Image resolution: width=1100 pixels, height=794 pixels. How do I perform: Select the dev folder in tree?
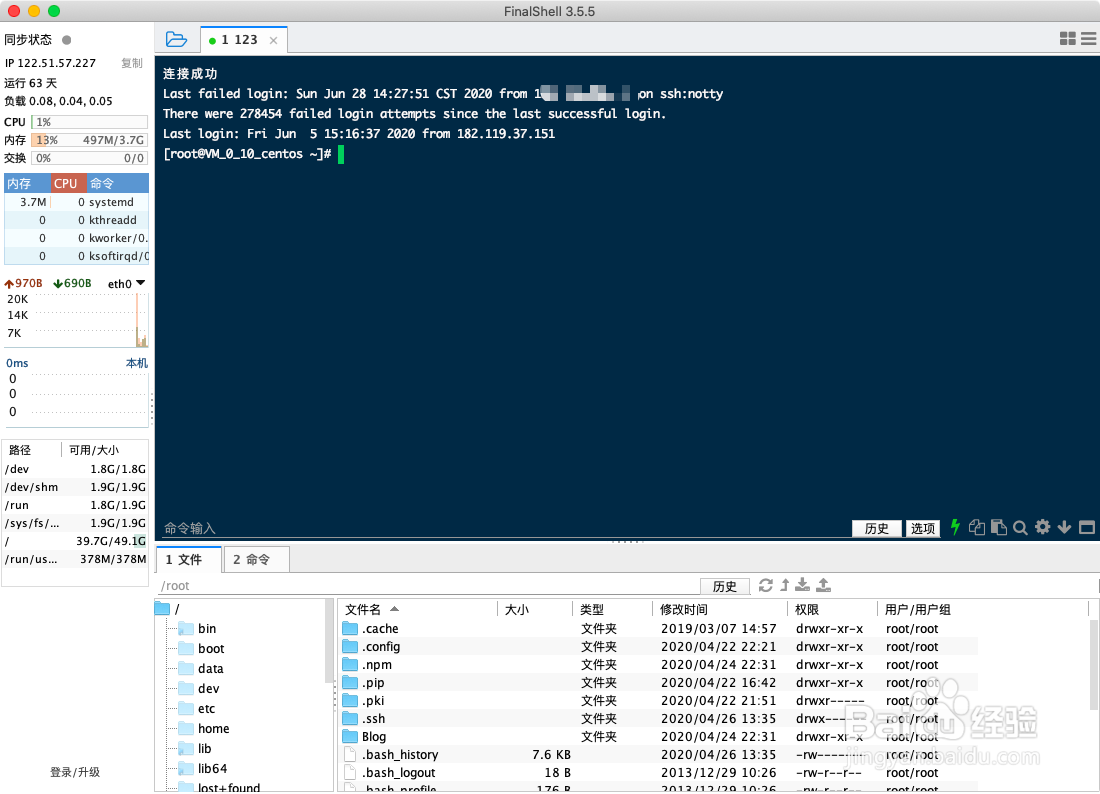(x=199, y=688)
